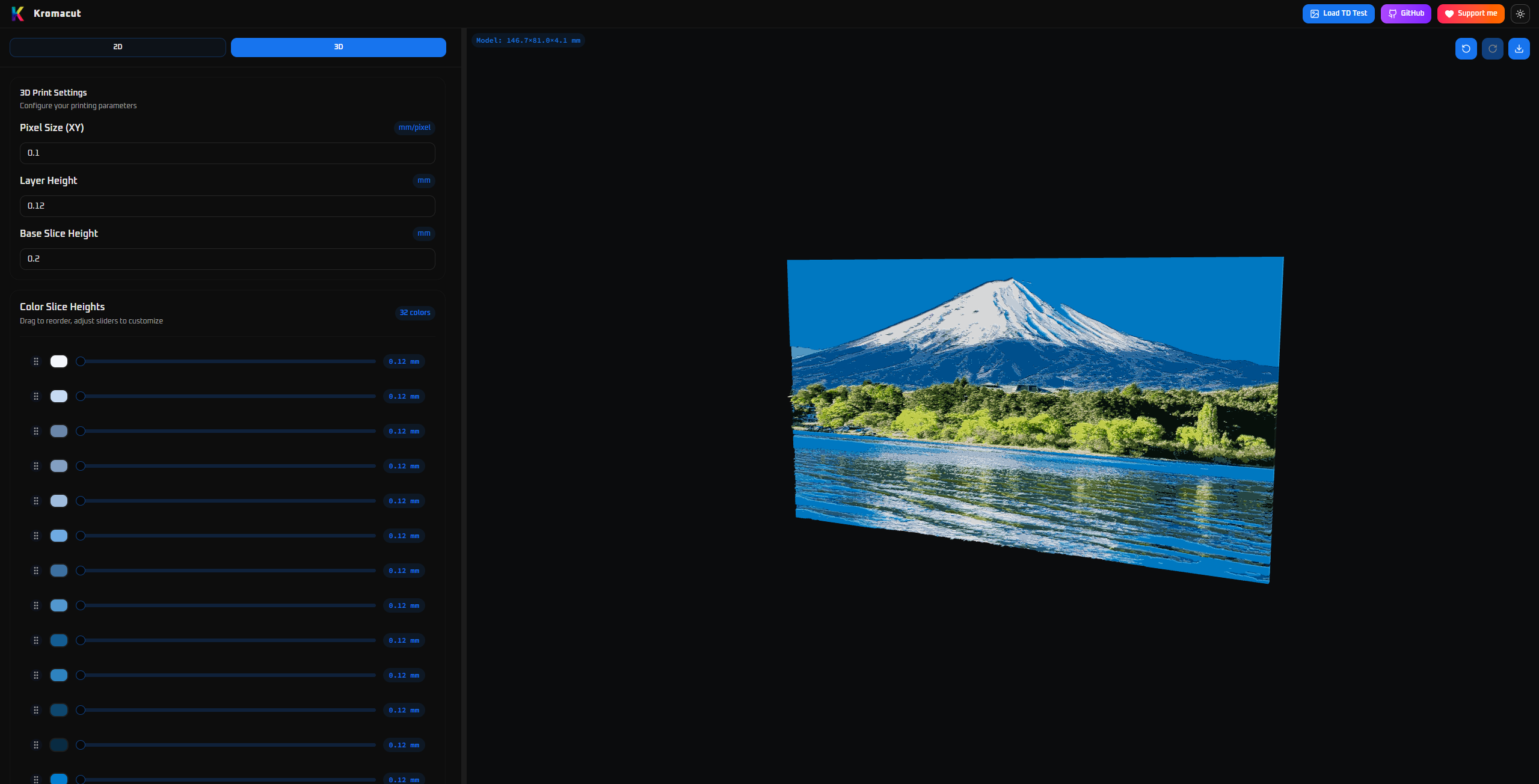Select the 3D tab
Screen dimensions: 1539x784
coord(338,47)
